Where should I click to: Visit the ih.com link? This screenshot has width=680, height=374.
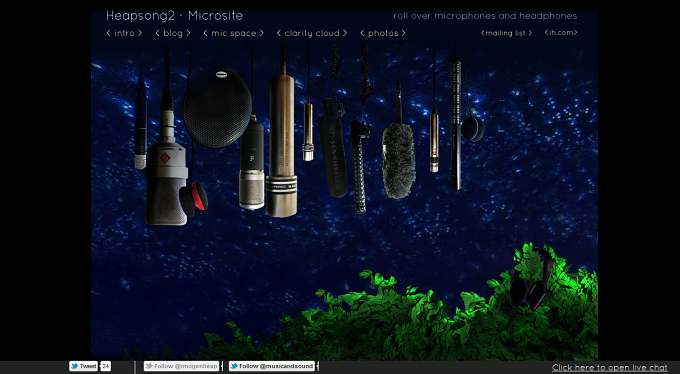click(561, 33)
